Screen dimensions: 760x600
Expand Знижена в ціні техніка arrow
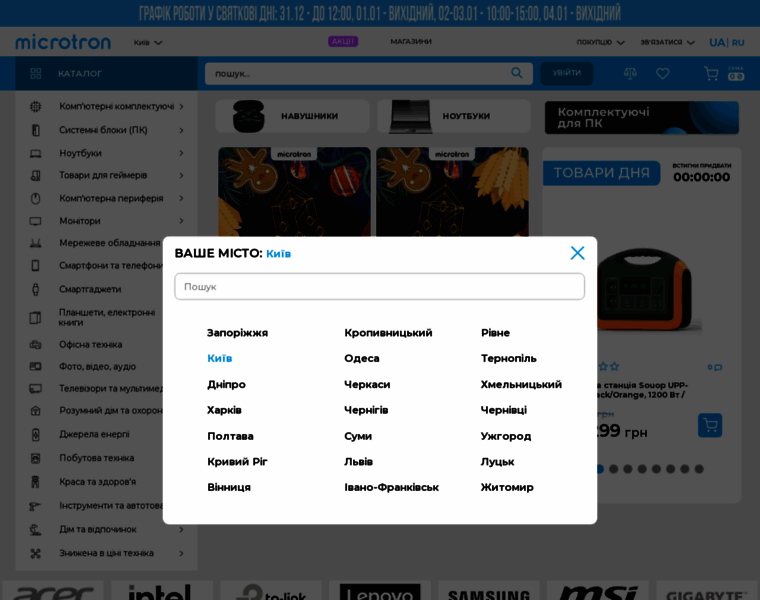[x=181, y=553]
